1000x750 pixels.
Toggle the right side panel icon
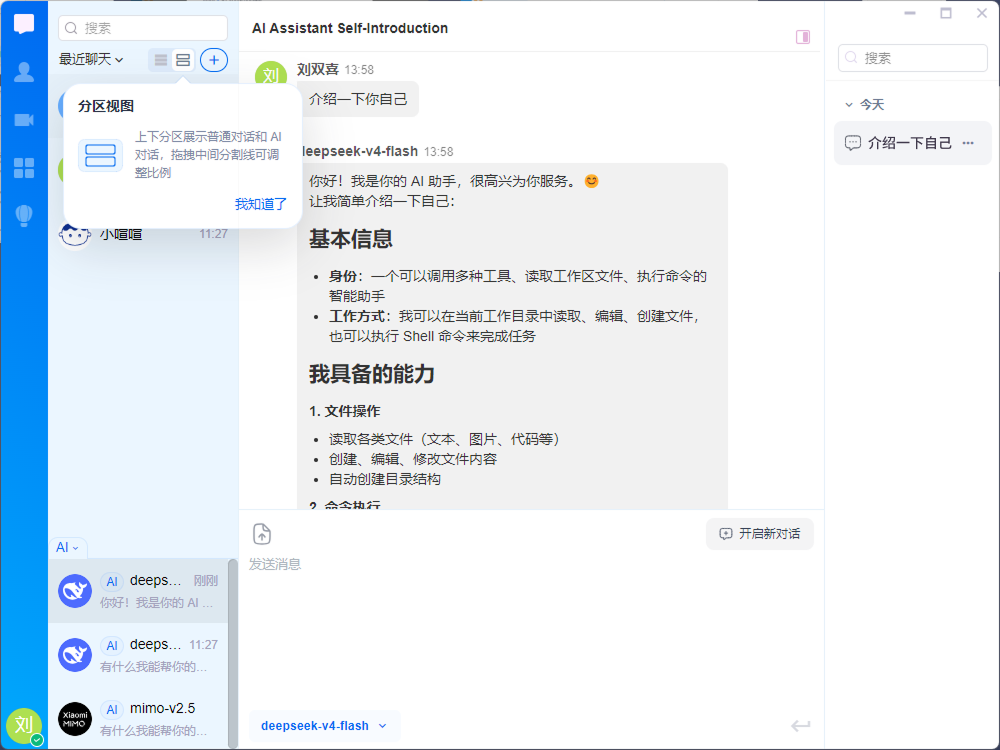(x=803, y=37)
